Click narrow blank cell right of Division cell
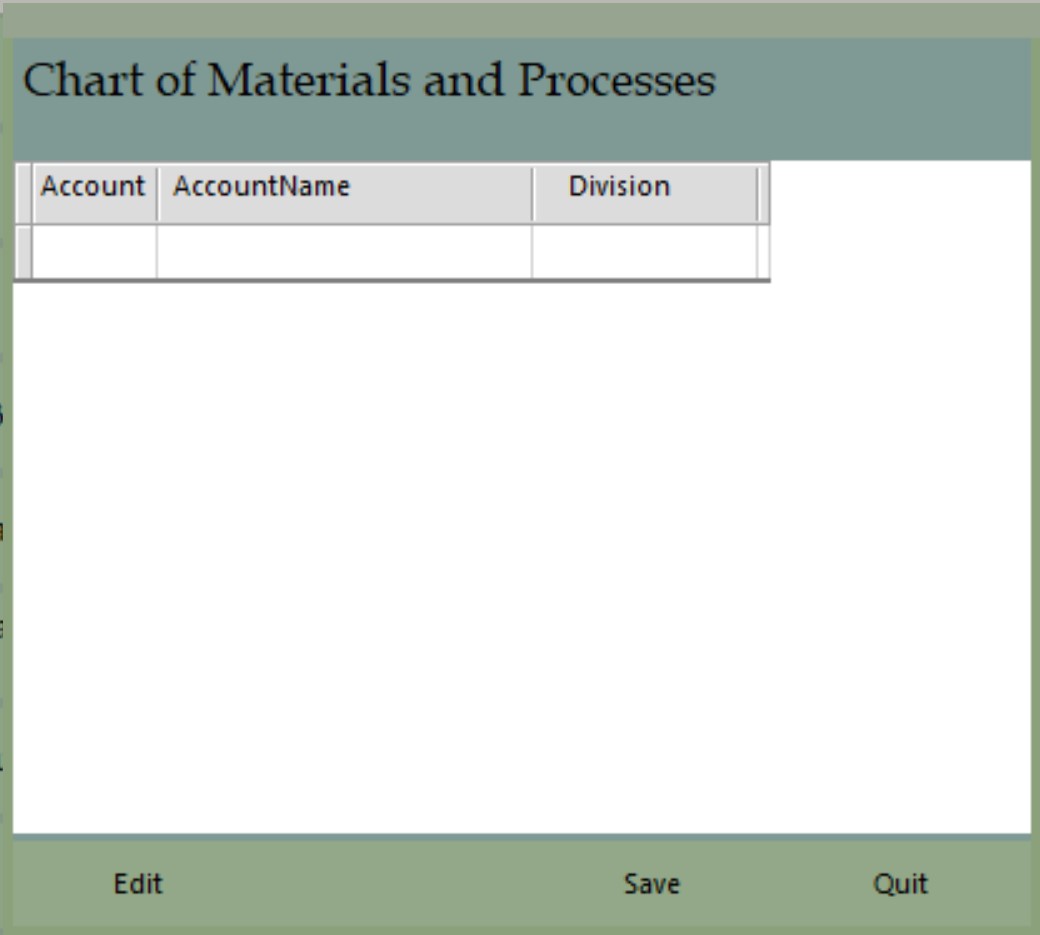 (763, 252)
